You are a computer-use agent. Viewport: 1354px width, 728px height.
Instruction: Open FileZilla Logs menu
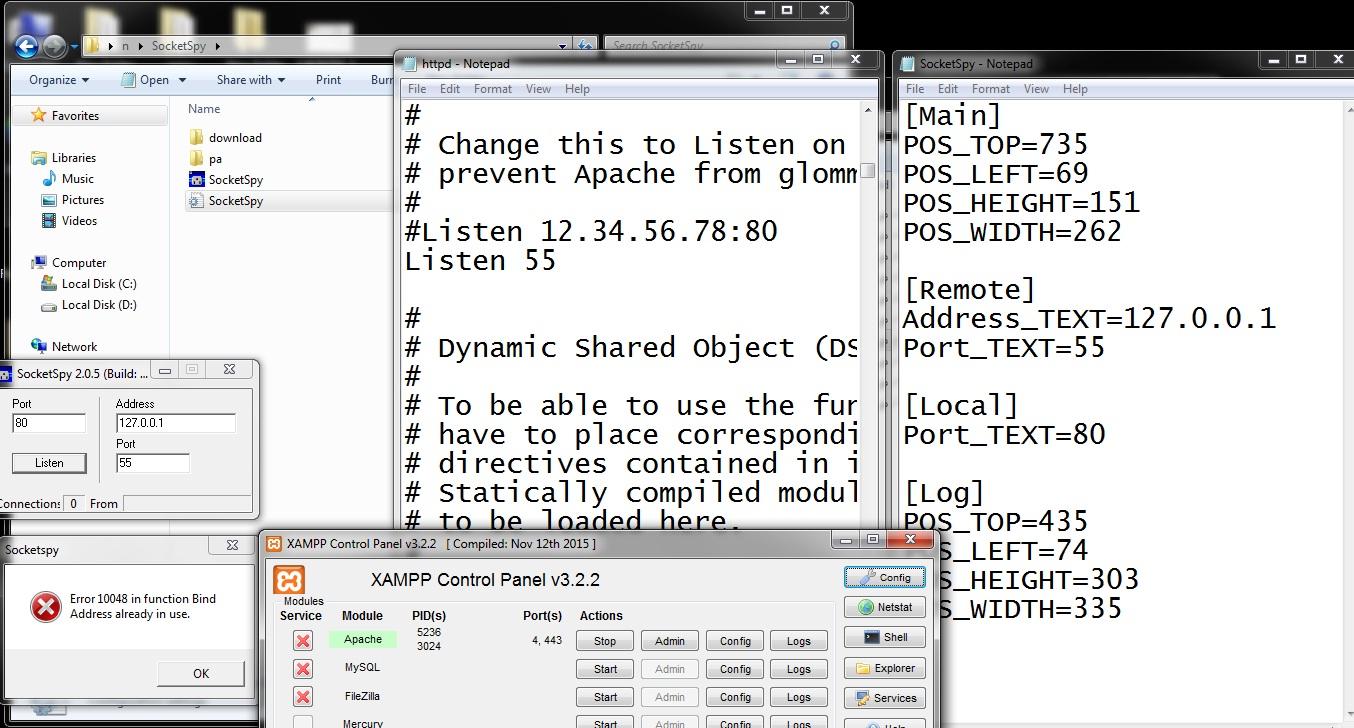pos(798,697)
